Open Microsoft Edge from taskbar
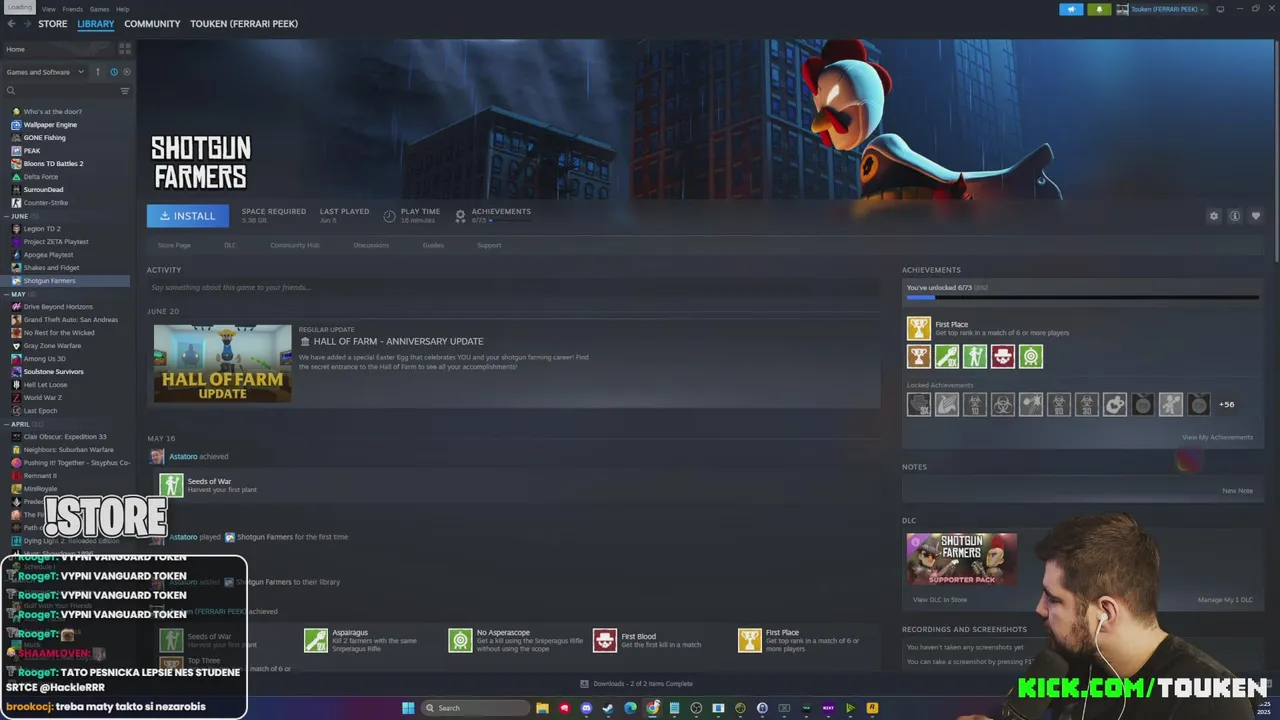 (x=630, y=708)
